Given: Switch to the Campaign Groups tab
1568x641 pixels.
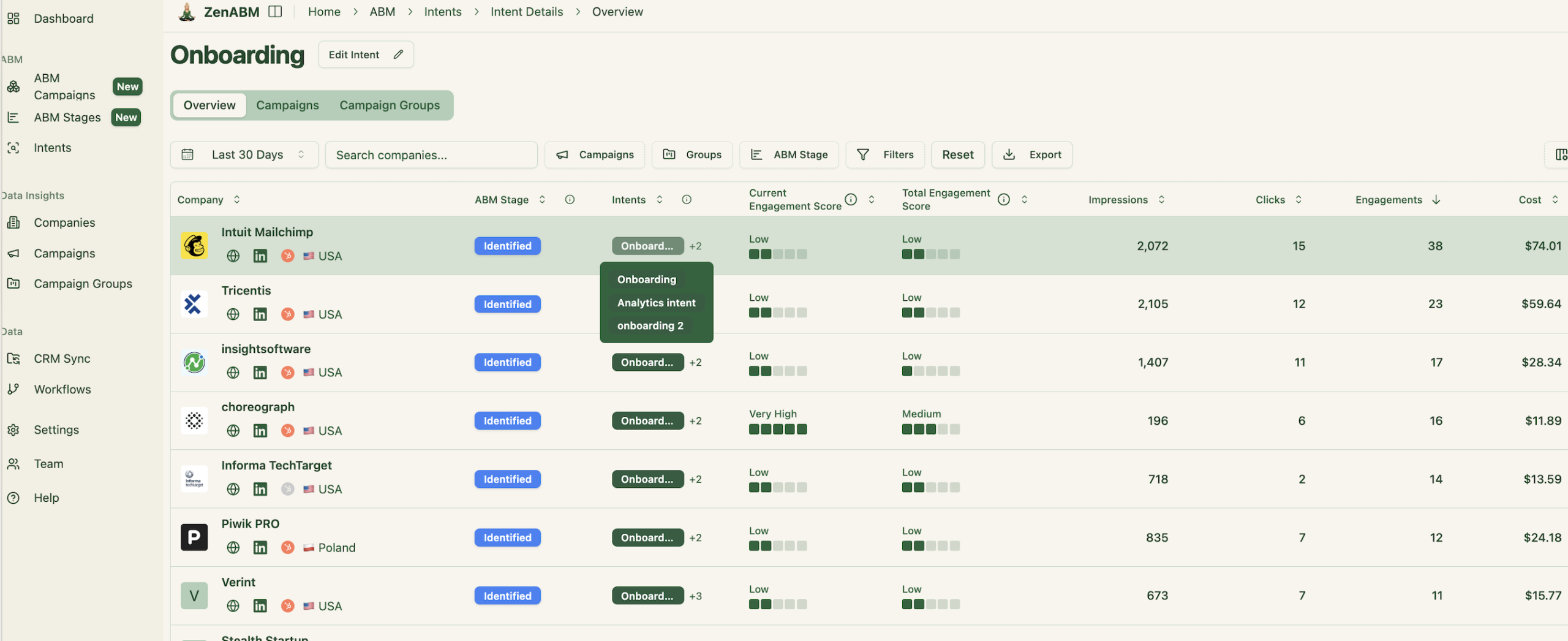Looking at the screenshot, I should coord(390,105).
